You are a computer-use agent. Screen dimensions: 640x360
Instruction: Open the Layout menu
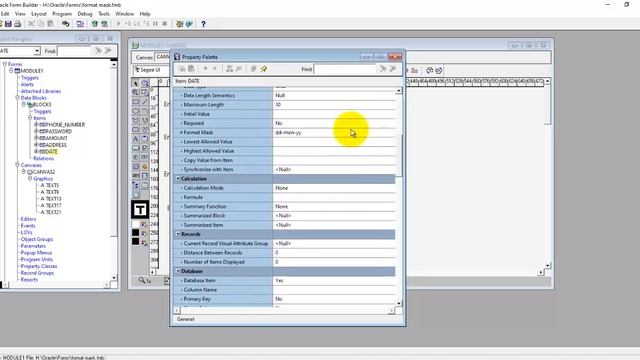(x=39, y=13)
